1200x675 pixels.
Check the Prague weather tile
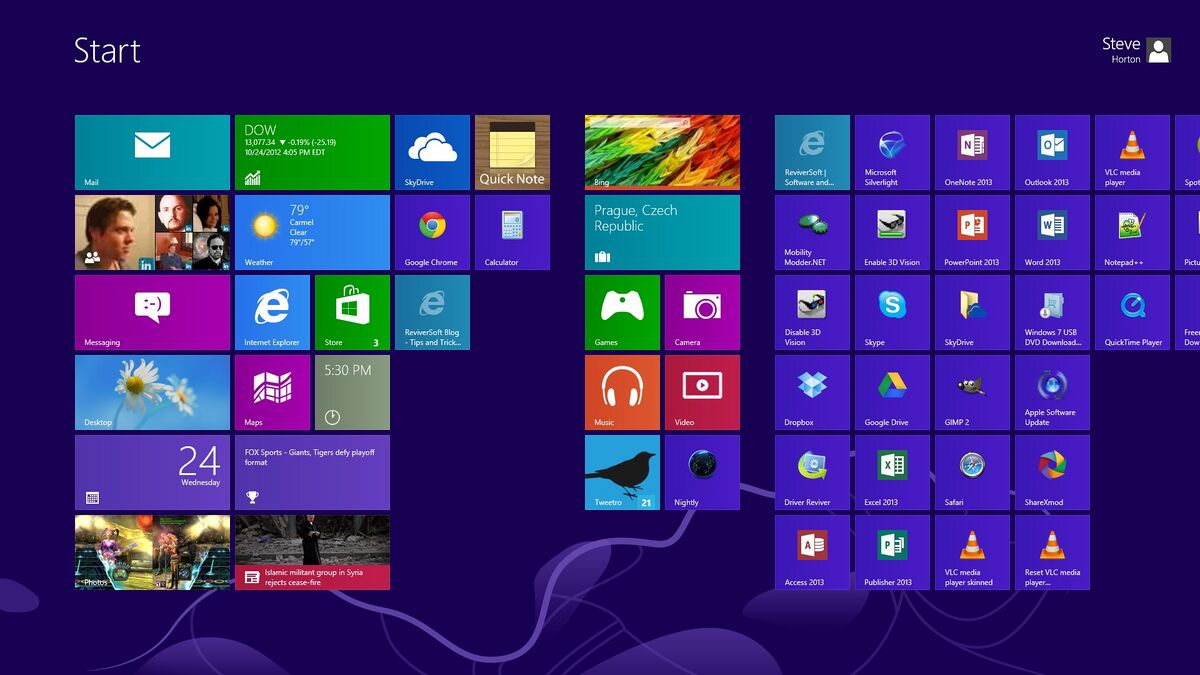(x=662, y=232)
